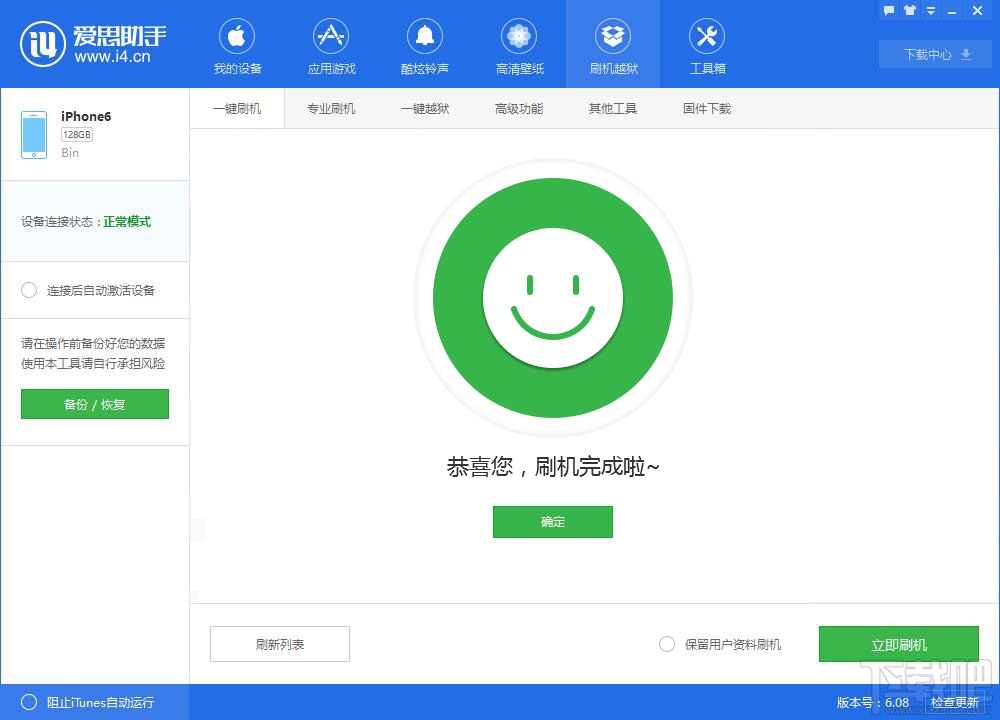Open the 其他工具 tab

click(613, 108)
